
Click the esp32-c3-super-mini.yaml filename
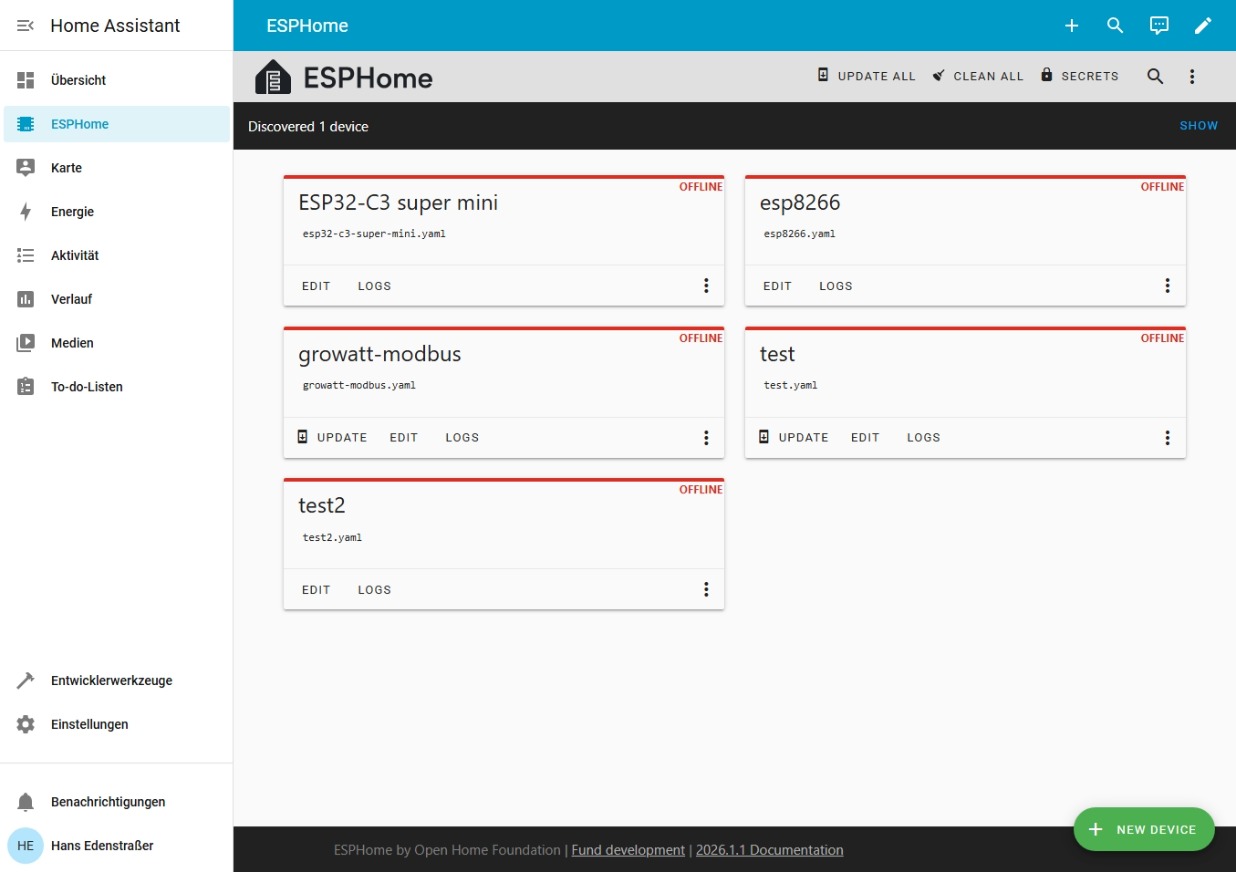[x=374, y=234]
